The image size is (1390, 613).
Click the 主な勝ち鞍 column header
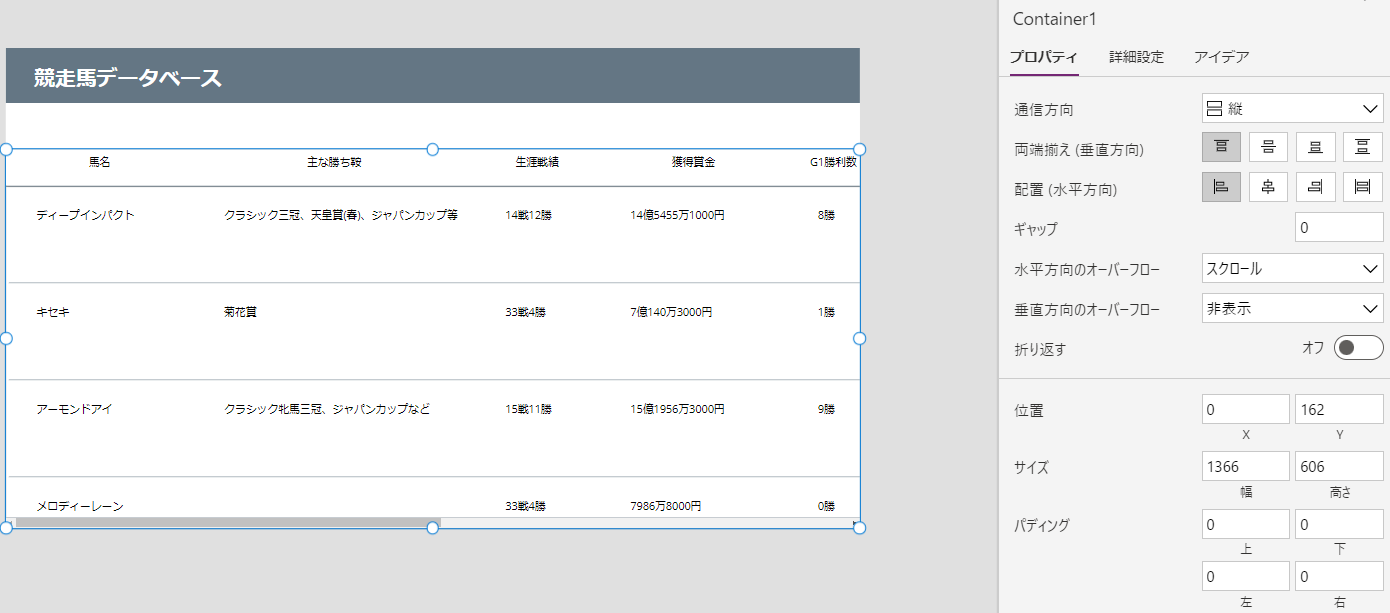pos(334,162)
